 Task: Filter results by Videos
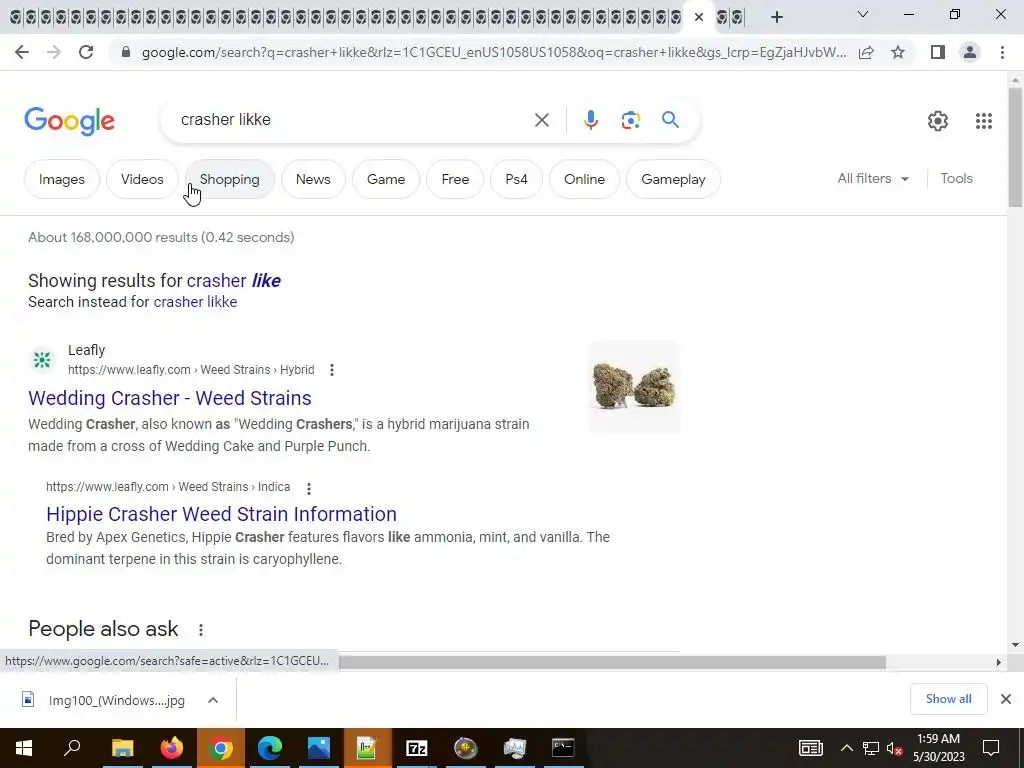click(x=142, y=179)
